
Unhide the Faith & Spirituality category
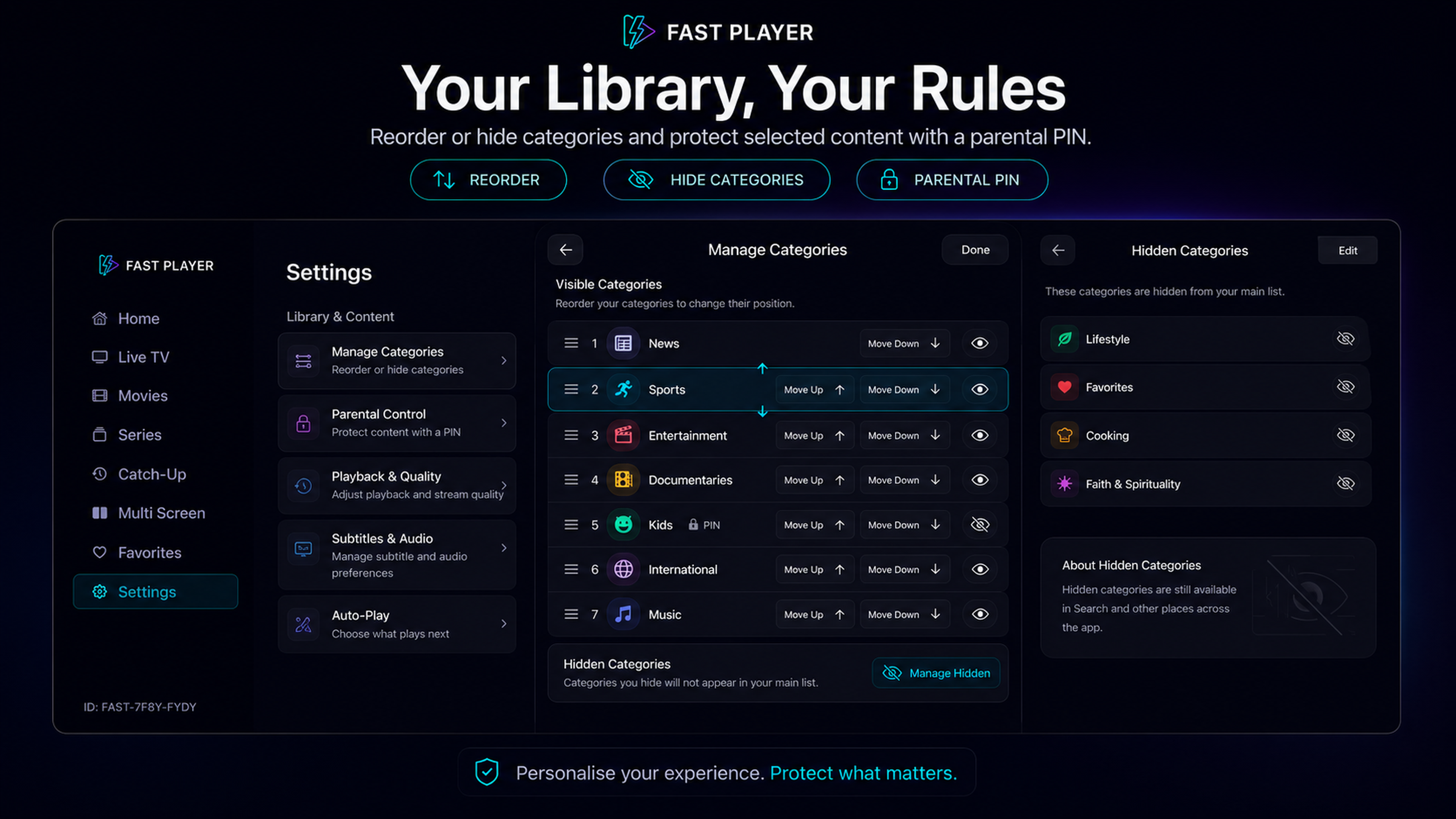point(1346,483)
